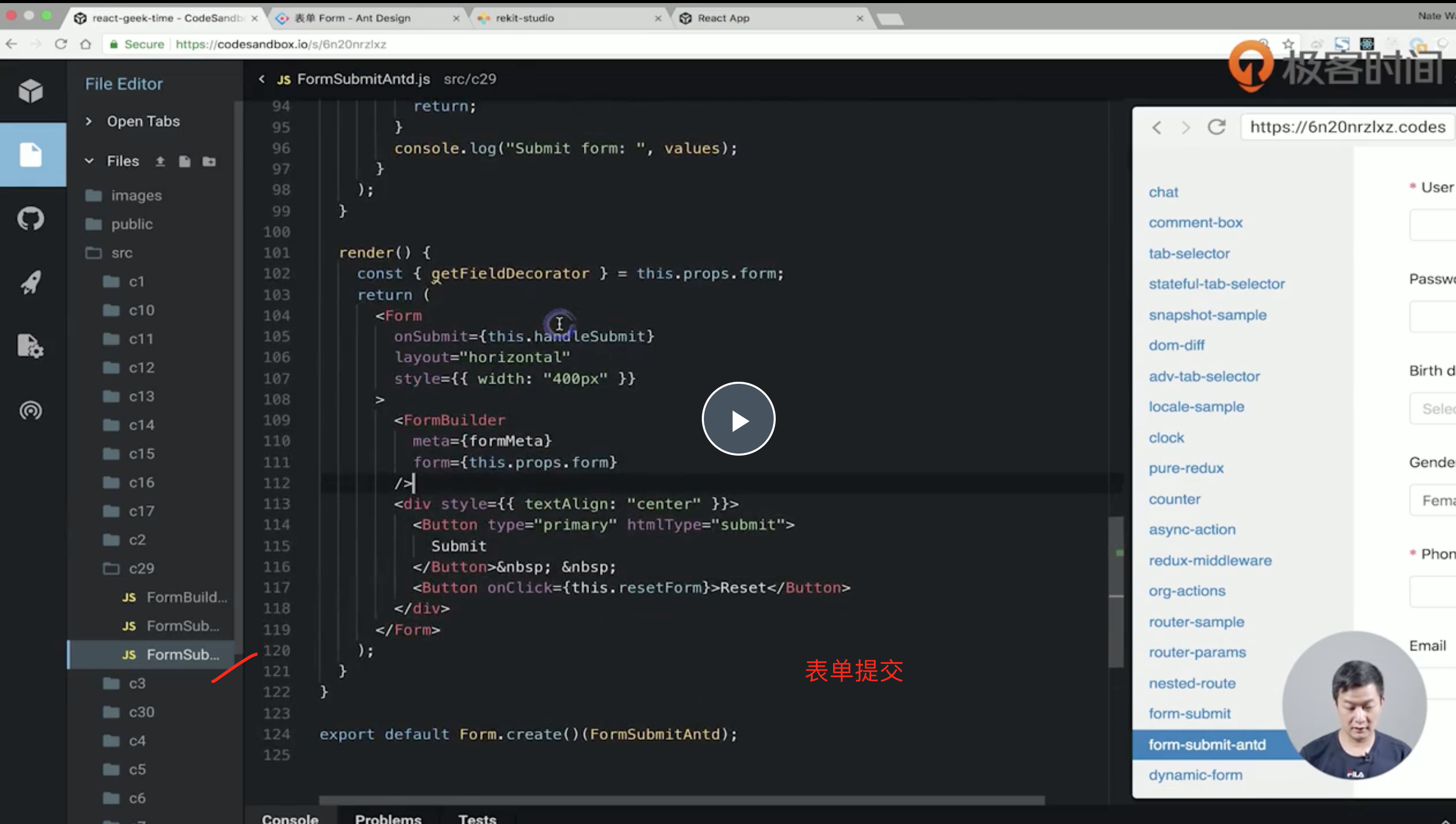1456x824 pixels.
Task: Expand the c30 folder
Action: coord(142,712)
